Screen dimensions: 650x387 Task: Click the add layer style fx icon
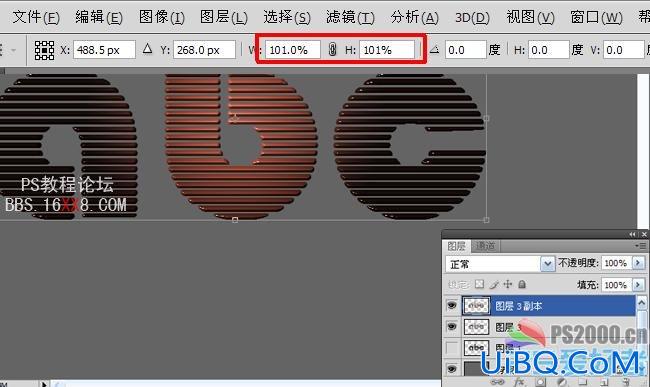point(519,382)
